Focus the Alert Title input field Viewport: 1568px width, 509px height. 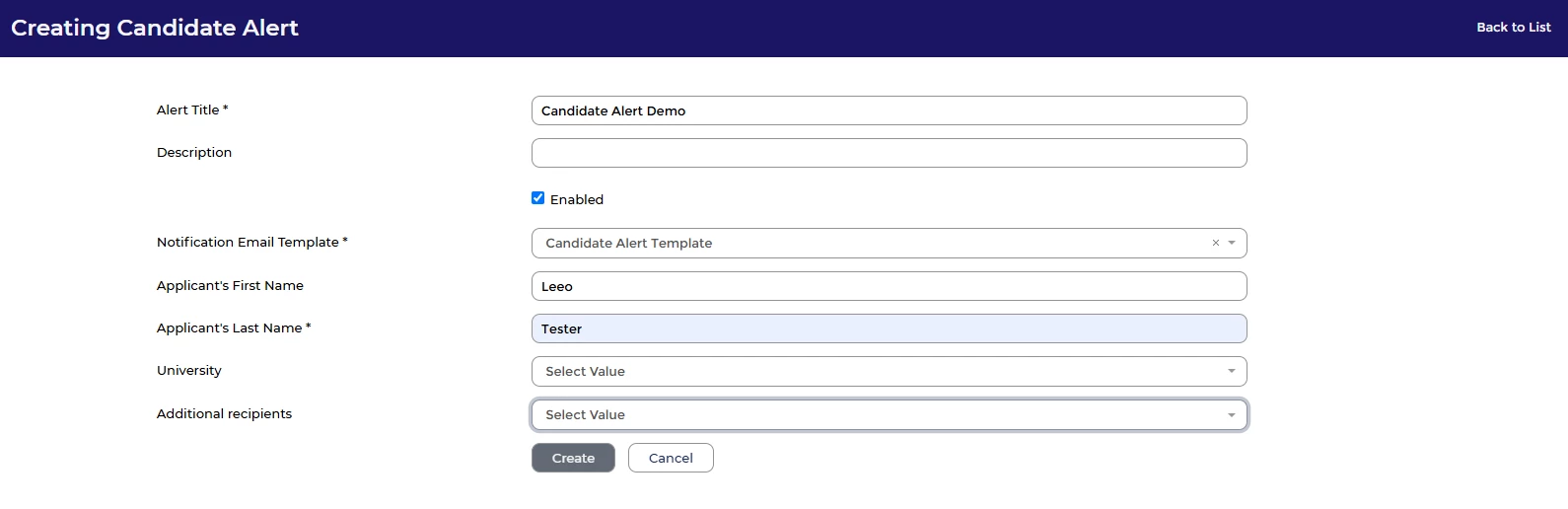click(x=889, y=110)
